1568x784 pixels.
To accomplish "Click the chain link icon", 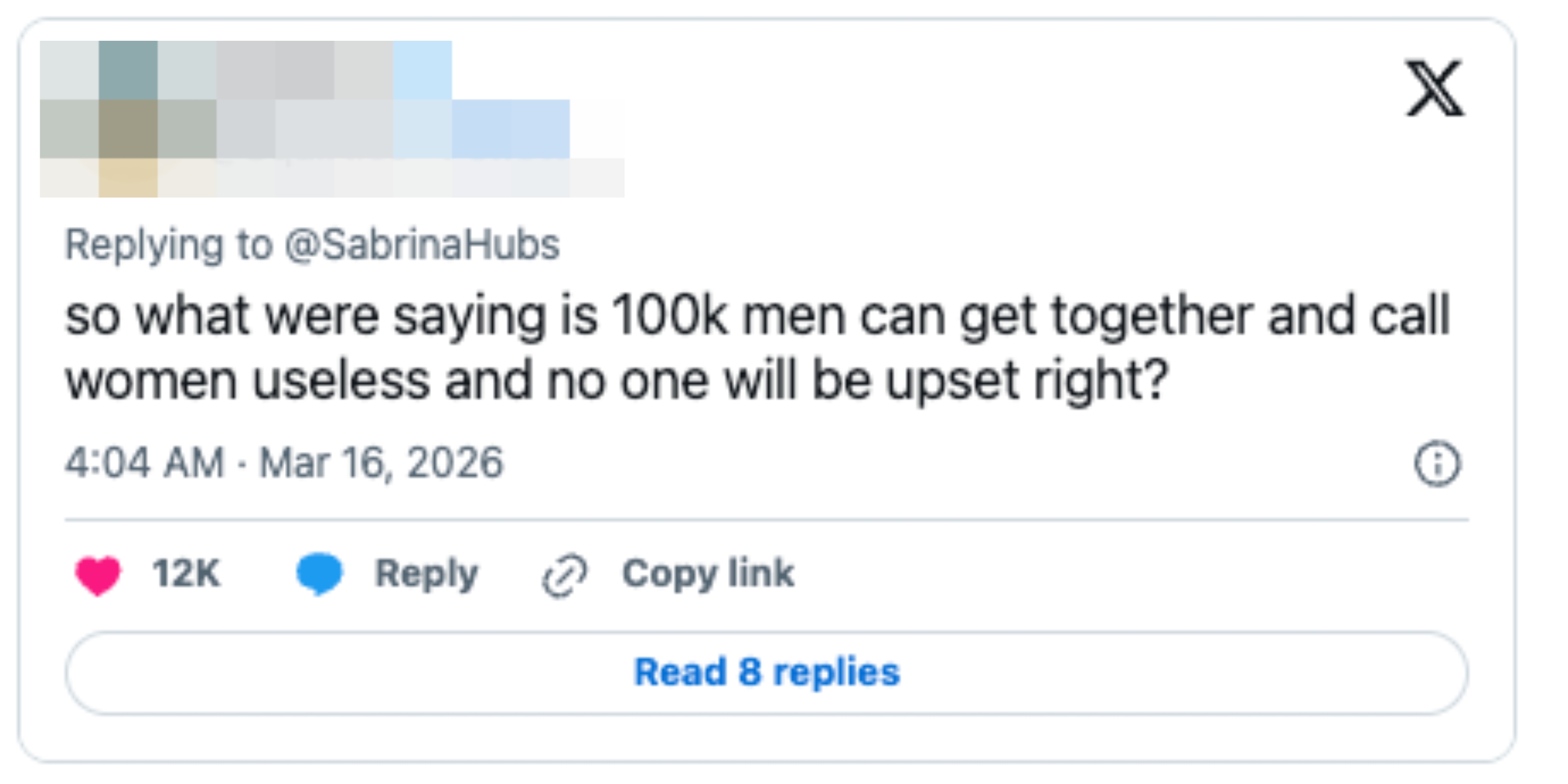I will point(564,575).
